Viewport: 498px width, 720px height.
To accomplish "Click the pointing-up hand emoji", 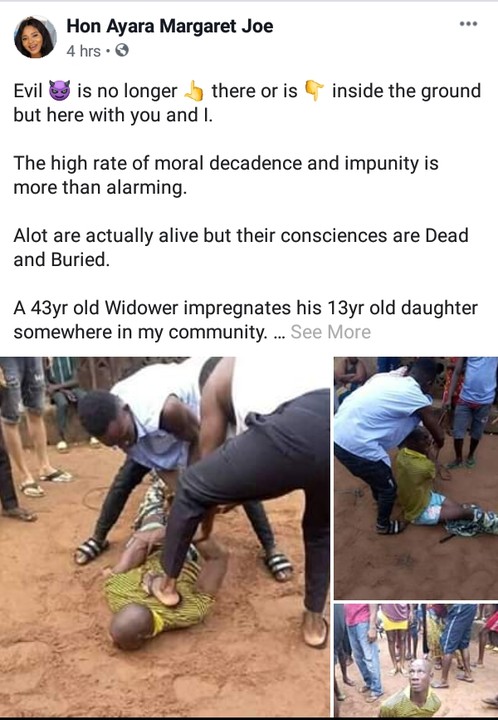I will pos(194,90).
